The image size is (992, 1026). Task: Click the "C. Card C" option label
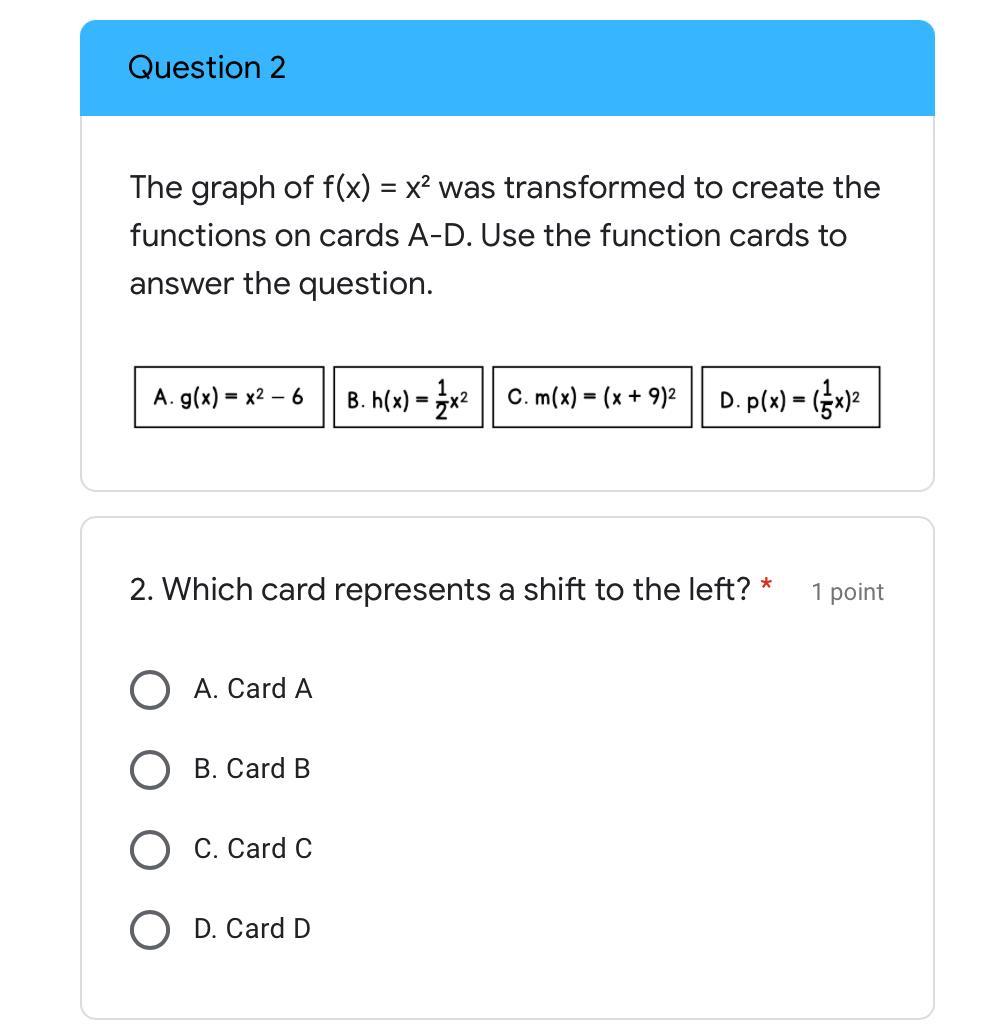(253, 849)
